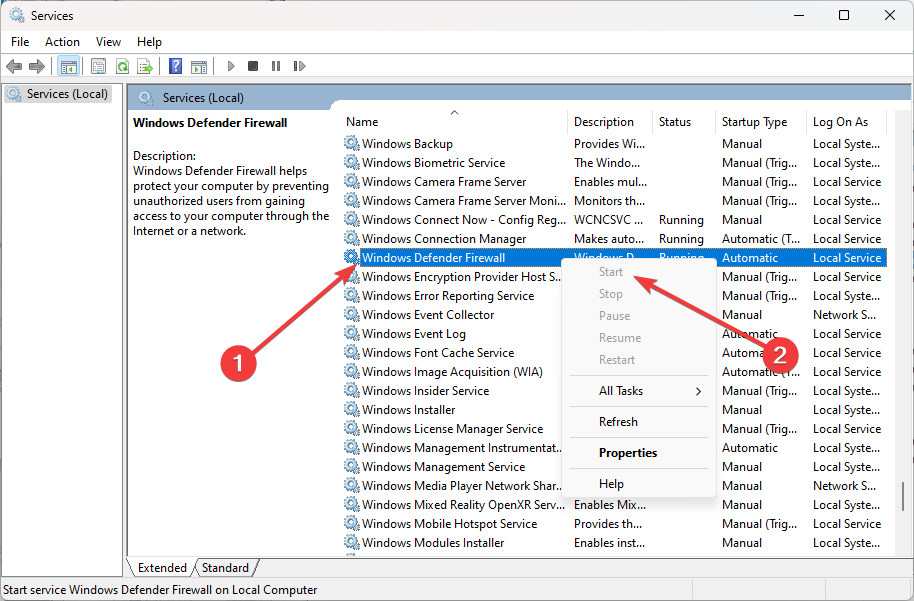Click the gear icon beside Windows Event Log
The width and height of the screenshot is (914, 601).
(351, 333)
